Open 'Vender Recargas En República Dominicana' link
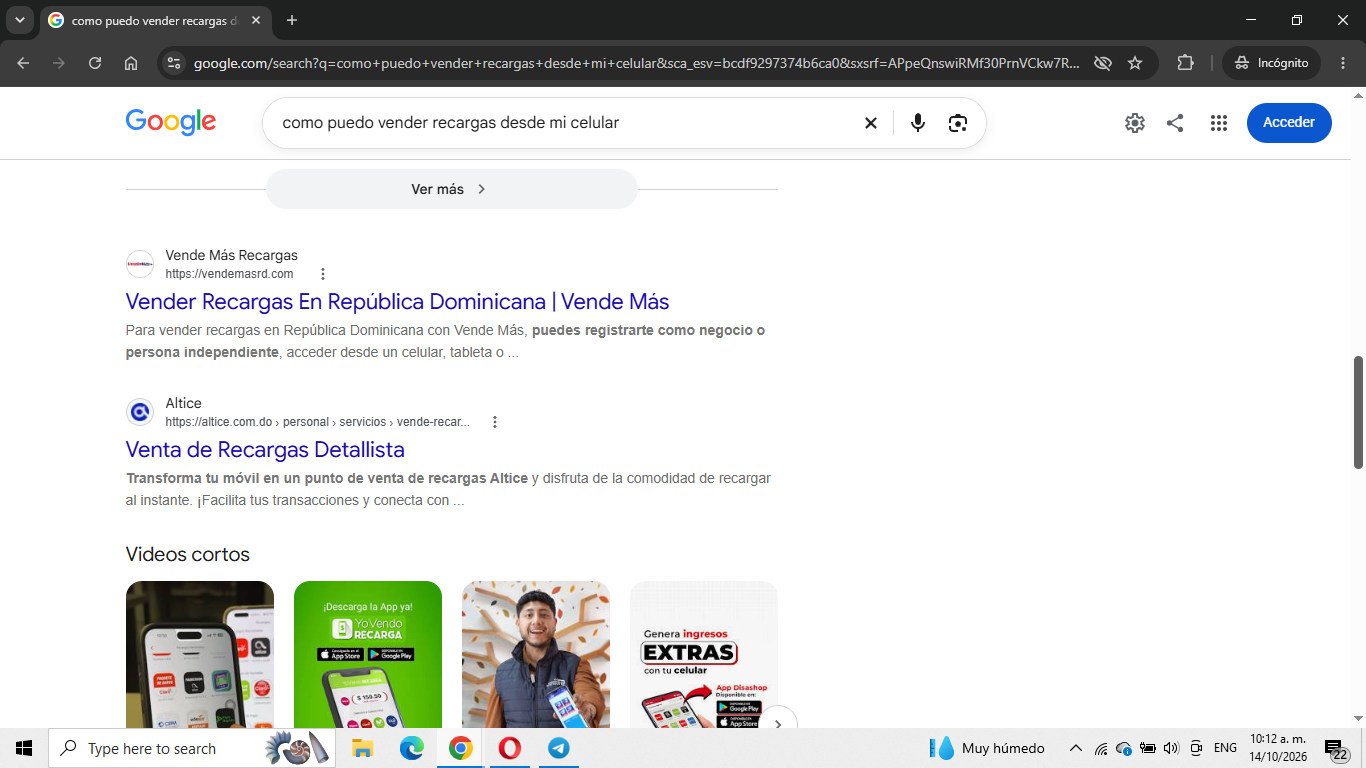 (x=397, y=301)
